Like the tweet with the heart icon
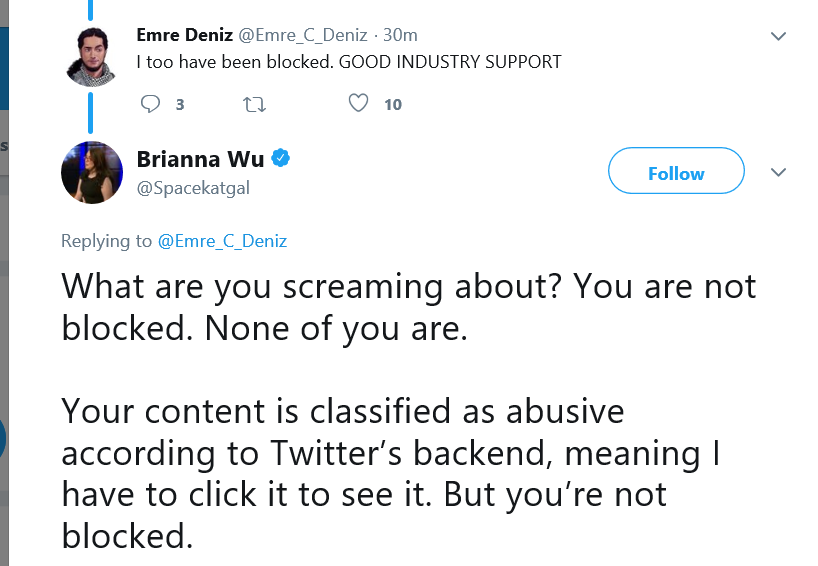818x566 pixels. (358, 103)
